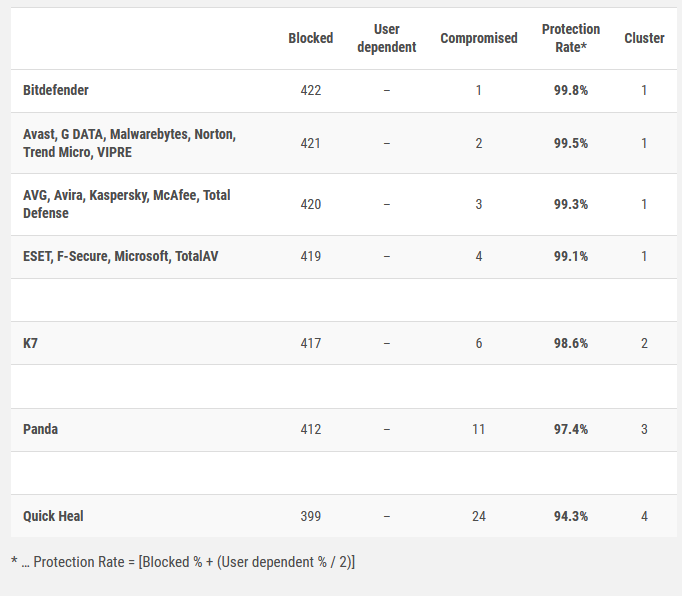
Task: Select the 94.3% protection rate value
Action: pyautogui.click(x=571, y=516)
